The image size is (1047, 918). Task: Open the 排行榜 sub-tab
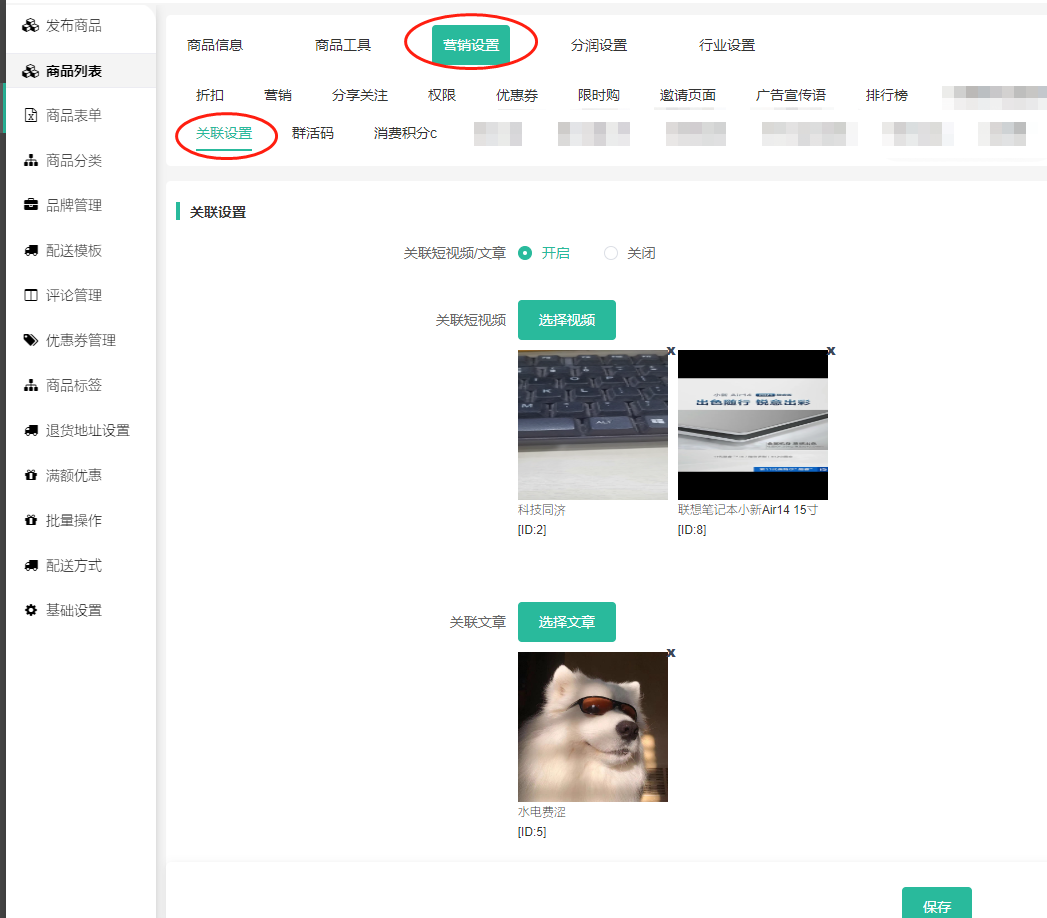[x=887, y=95]
